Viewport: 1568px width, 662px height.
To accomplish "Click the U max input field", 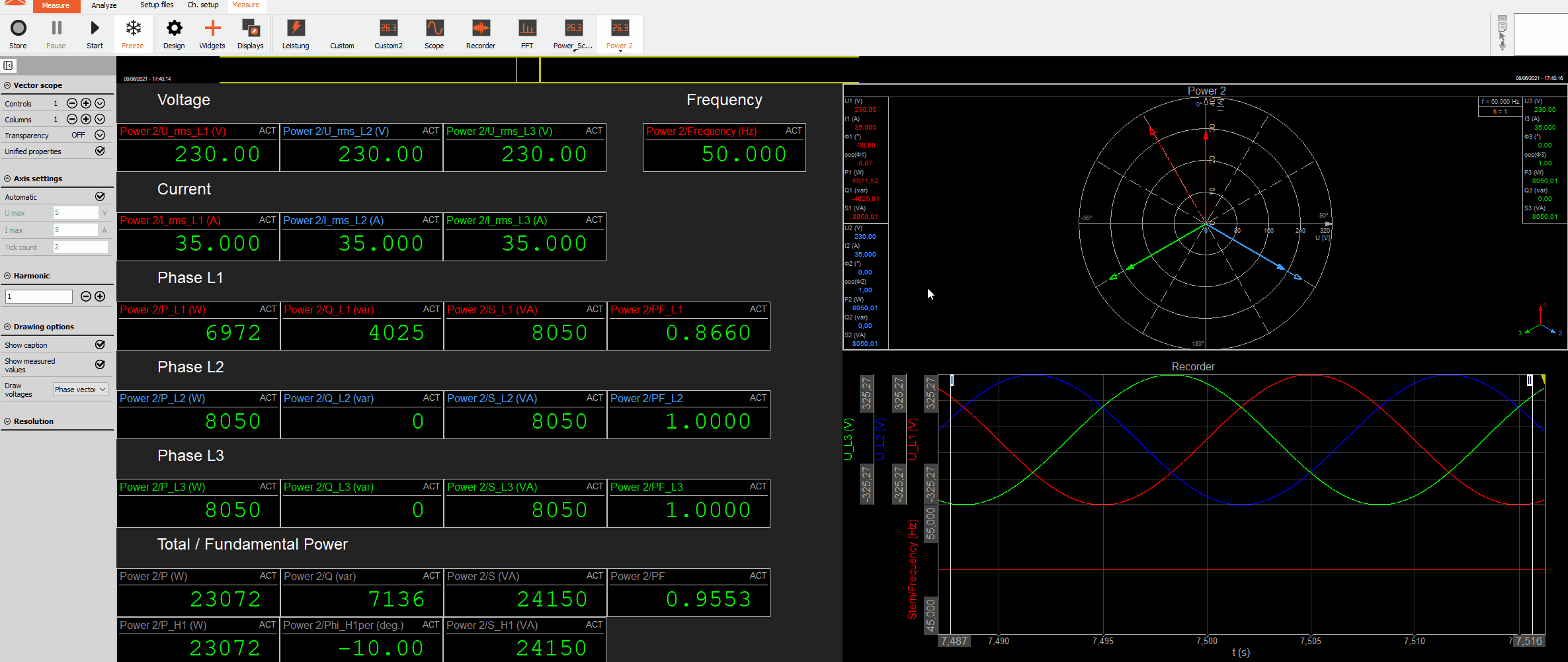I will pos(75,212).
